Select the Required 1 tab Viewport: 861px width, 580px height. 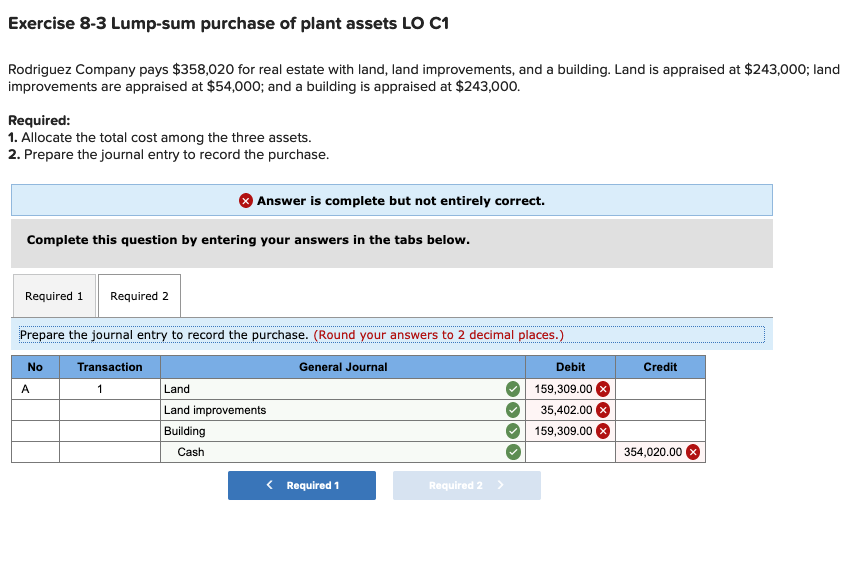pyautogui.click(x=54, y=295)
